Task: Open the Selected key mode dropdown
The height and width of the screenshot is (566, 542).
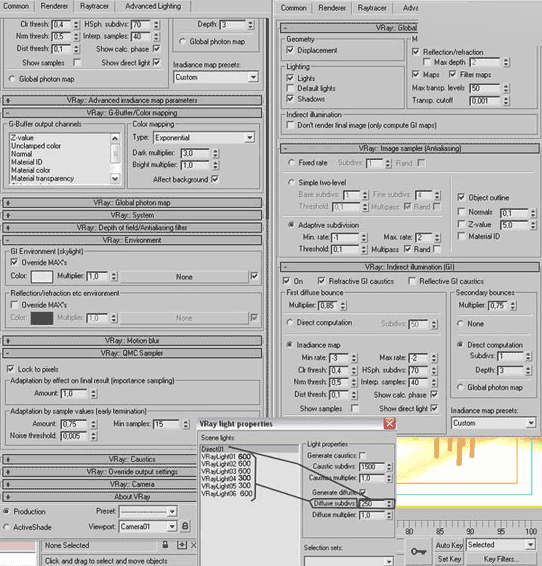Action: click(530, 544)
